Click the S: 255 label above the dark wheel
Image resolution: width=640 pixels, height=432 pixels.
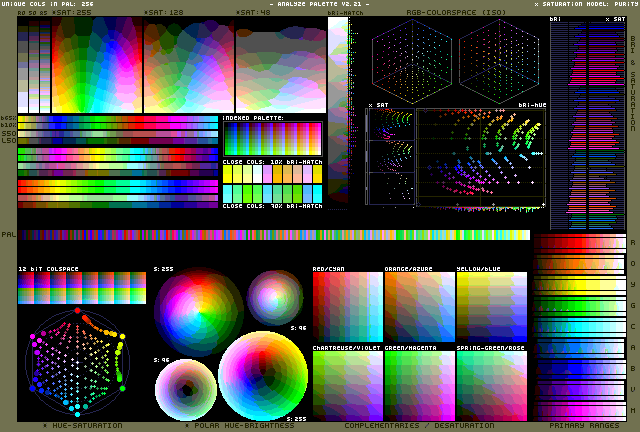tap(163, 269)
